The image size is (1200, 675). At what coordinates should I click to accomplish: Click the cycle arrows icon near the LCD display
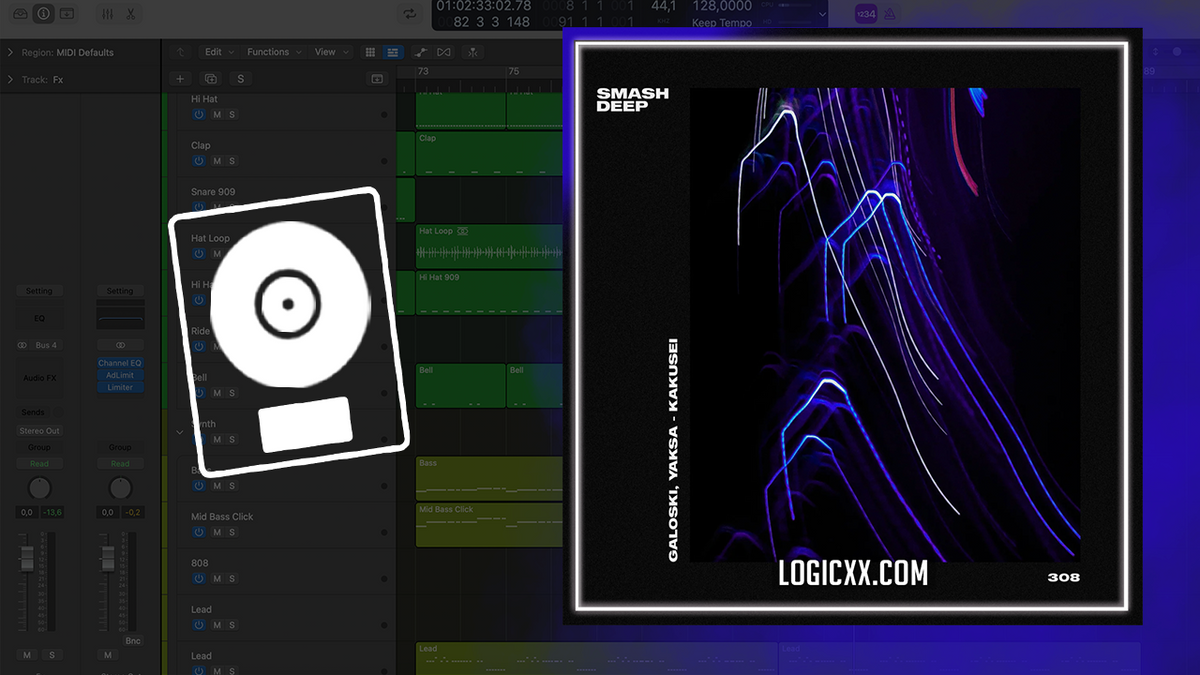[x=408, y=15]
